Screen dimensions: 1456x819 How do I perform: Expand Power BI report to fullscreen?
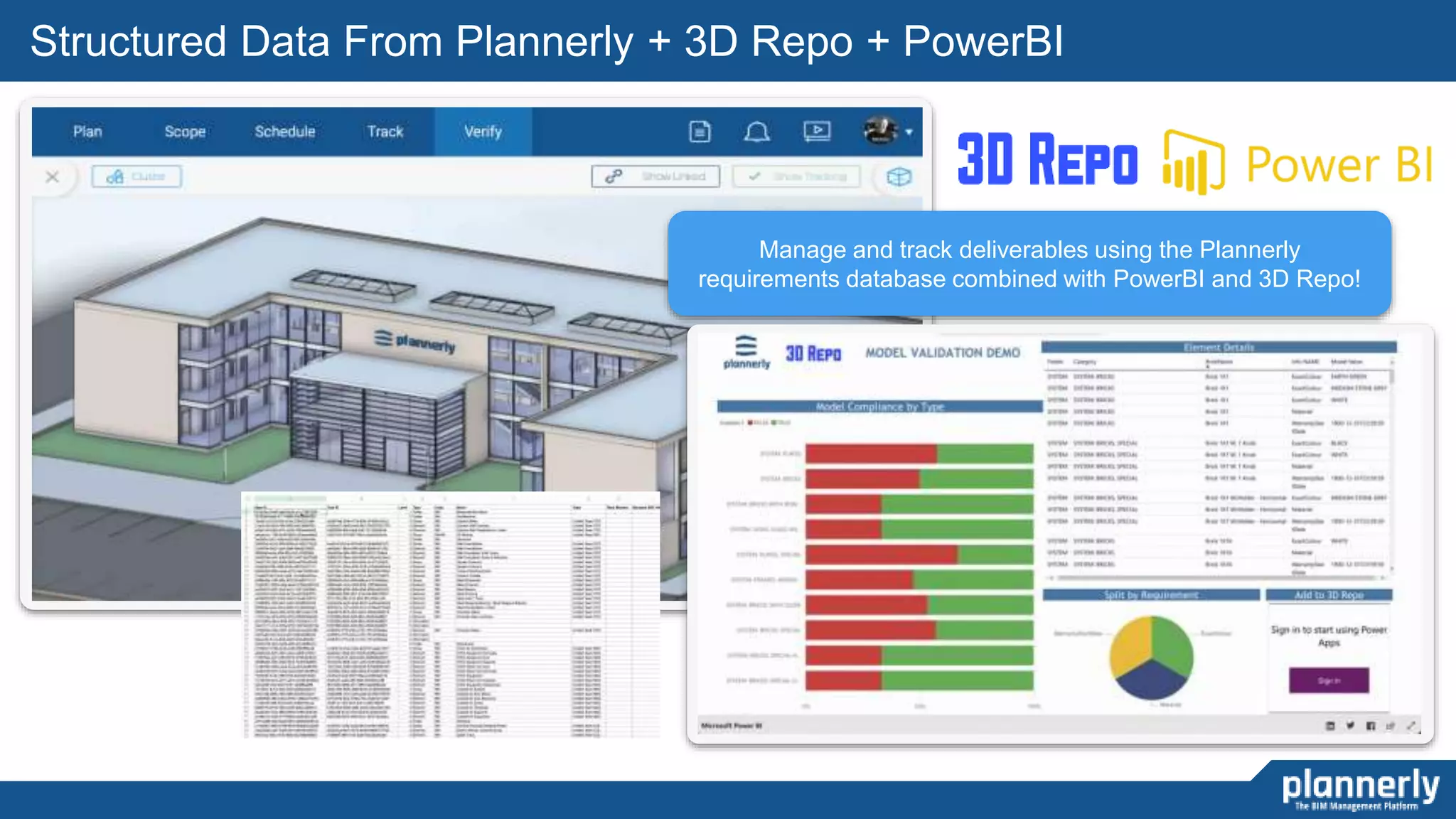point(1411,725)
